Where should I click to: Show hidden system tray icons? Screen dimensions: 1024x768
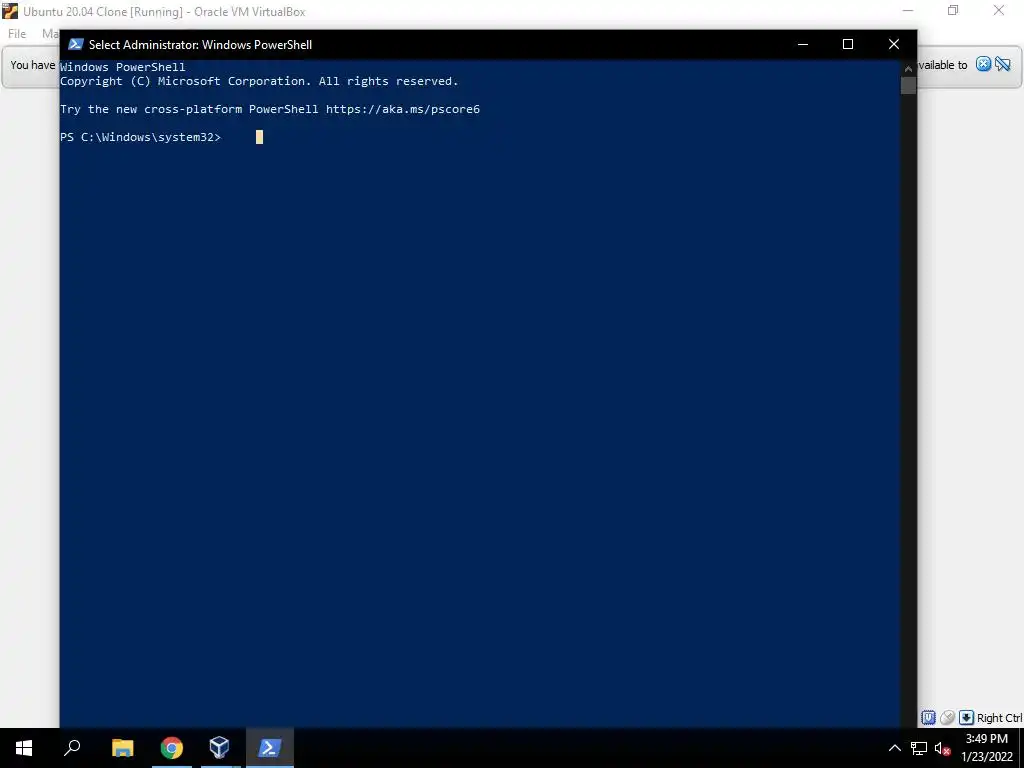[895, 748]
